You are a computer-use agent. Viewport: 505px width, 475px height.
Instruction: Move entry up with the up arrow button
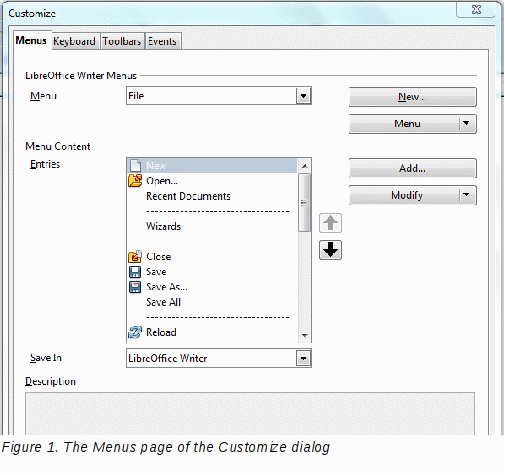tap(330, 223)
